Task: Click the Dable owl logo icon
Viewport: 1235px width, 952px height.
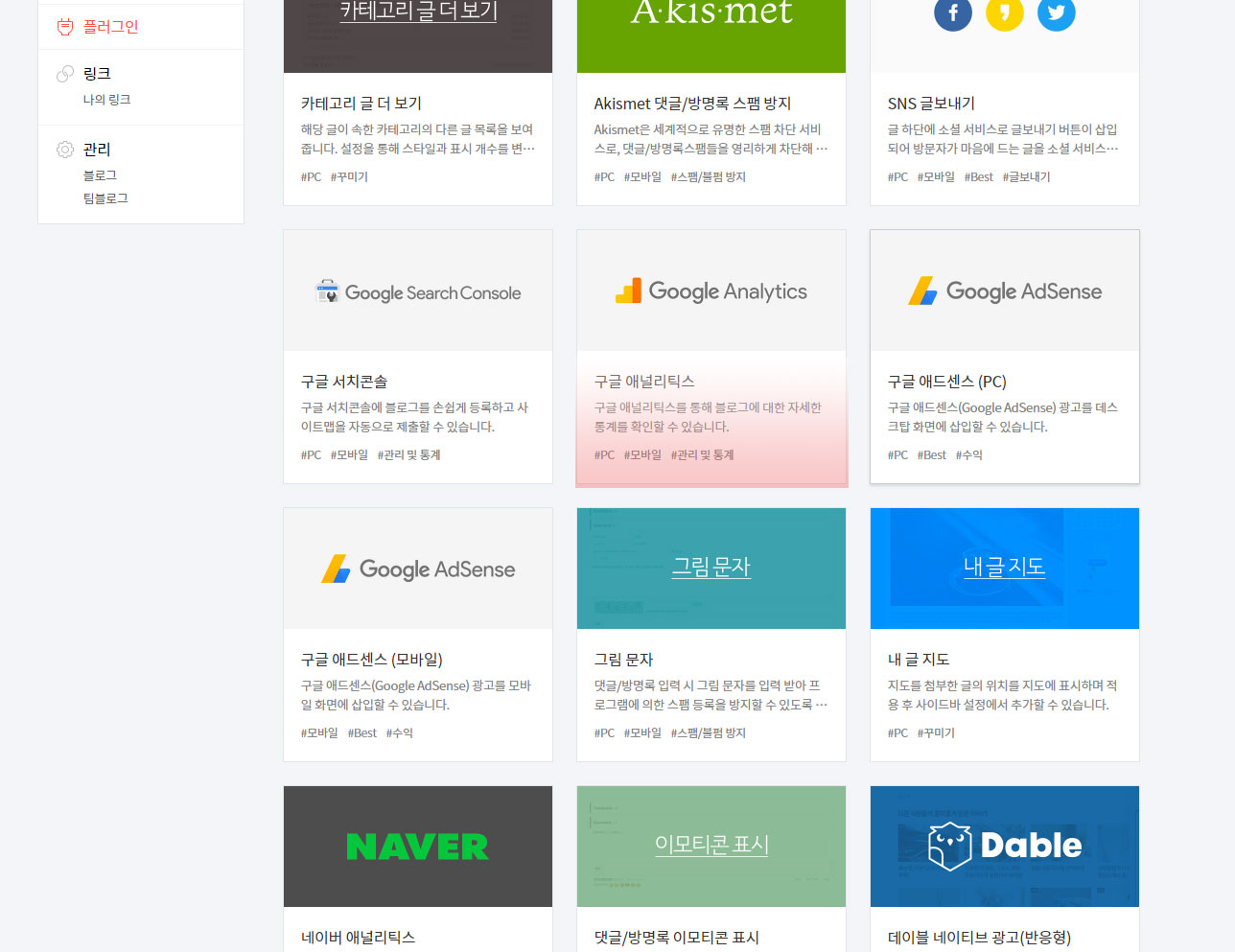Action: click(x=949, y=846)
